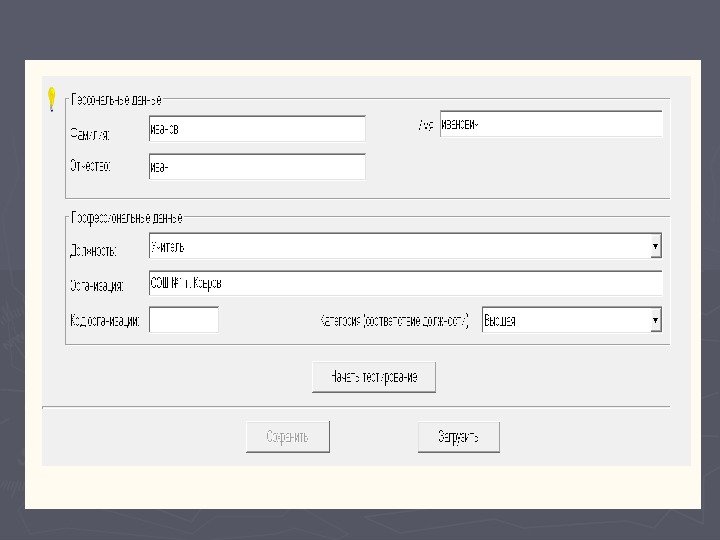720x540 pixels.
Task: Open the Категория combo box showing Высшая
Action: click(565, 320)
